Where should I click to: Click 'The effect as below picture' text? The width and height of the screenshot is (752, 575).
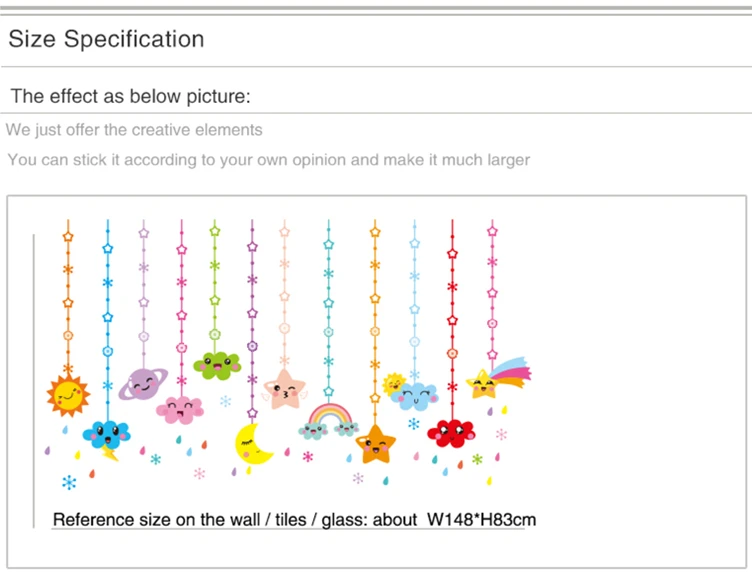pos(130,96)
